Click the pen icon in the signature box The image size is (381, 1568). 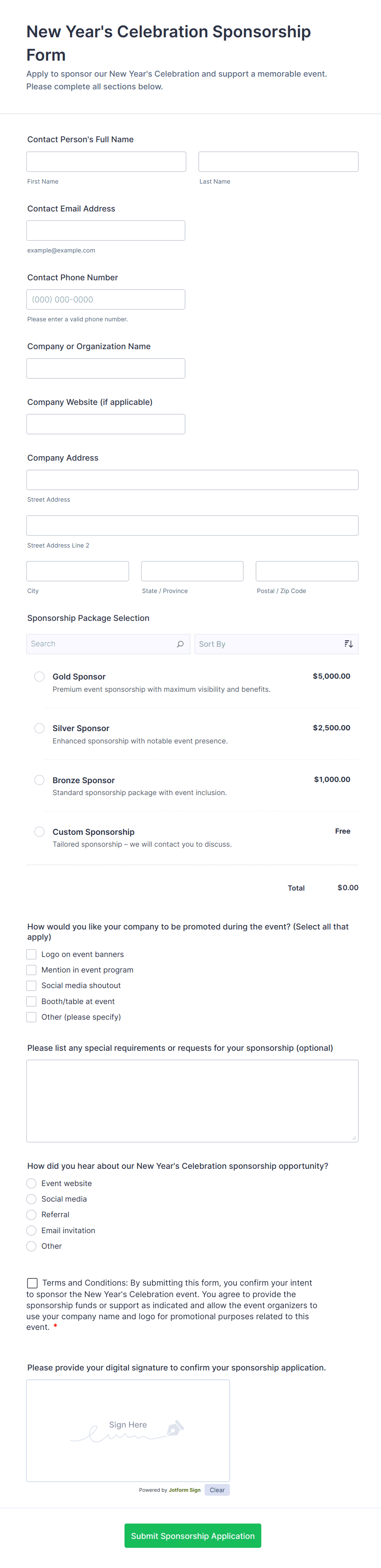pyautogui.click(x=175, y=1427)
